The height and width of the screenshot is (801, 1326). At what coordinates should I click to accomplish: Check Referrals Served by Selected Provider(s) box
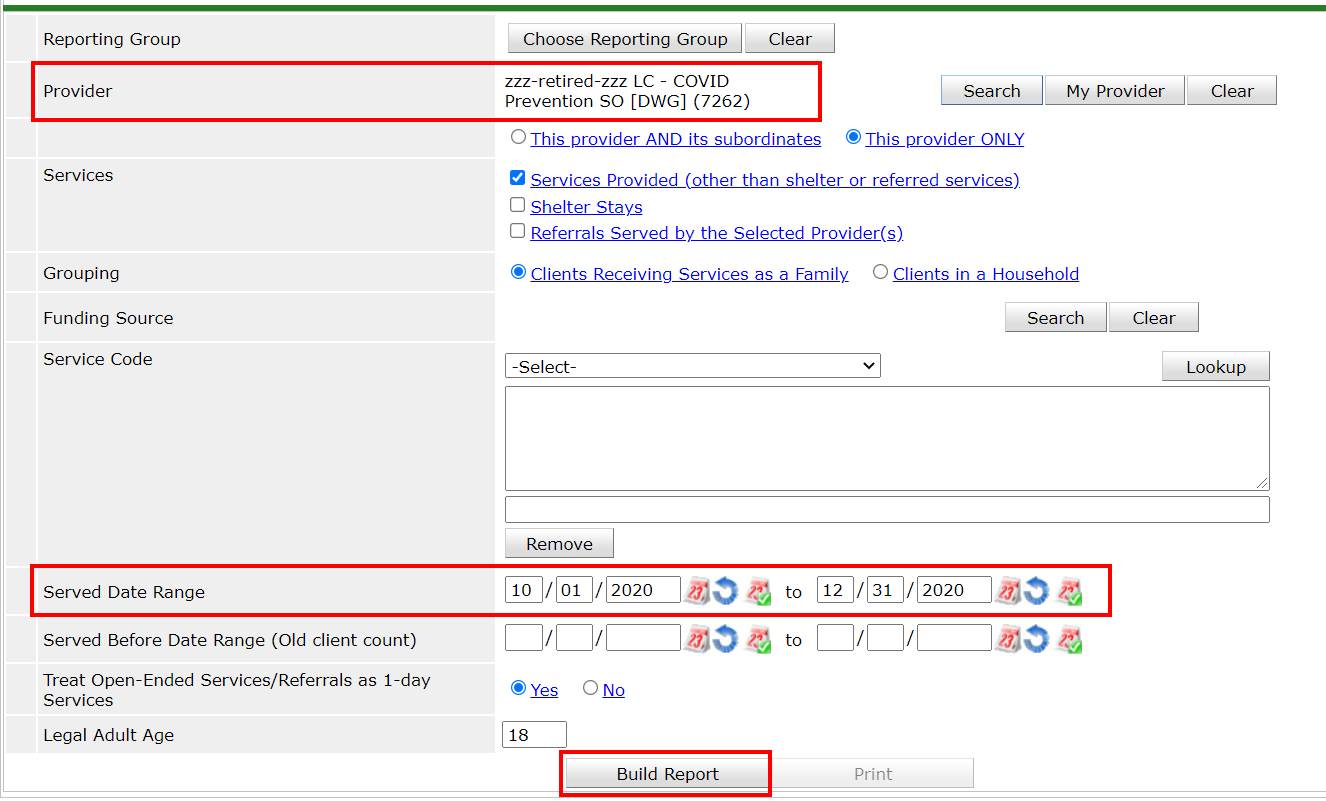point(517,231)
